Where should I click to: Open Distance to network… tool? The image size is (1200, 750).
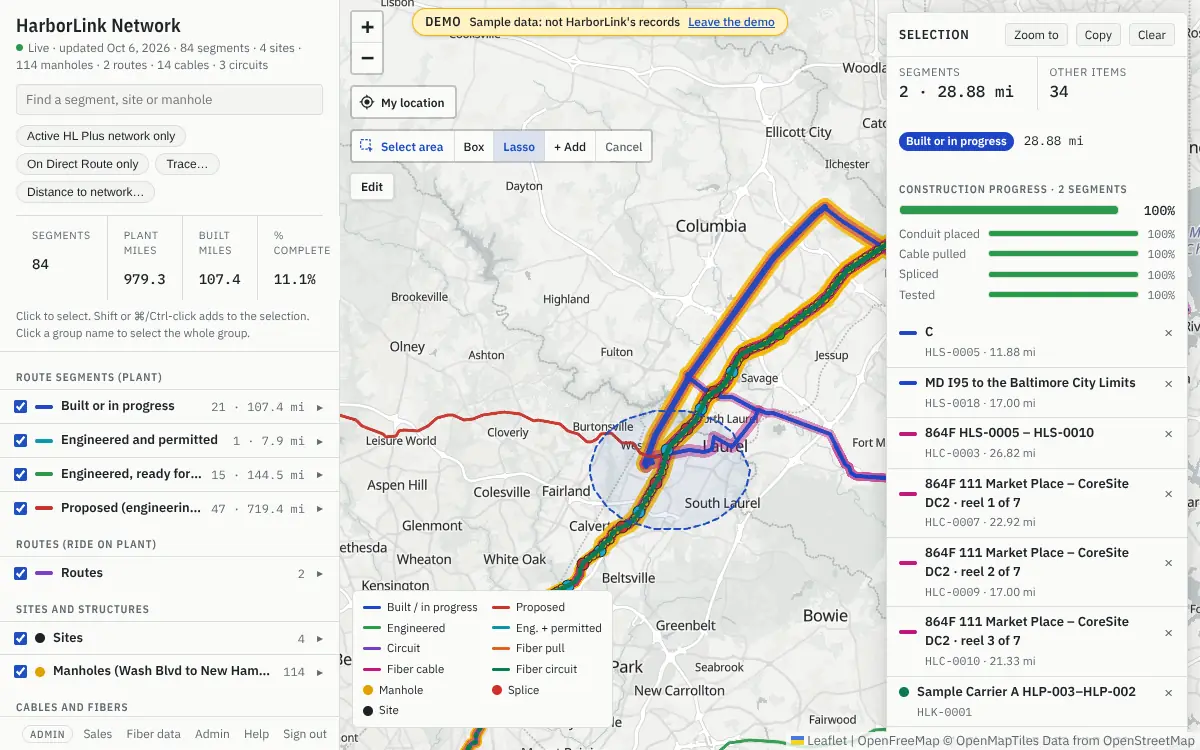point(85,192)
